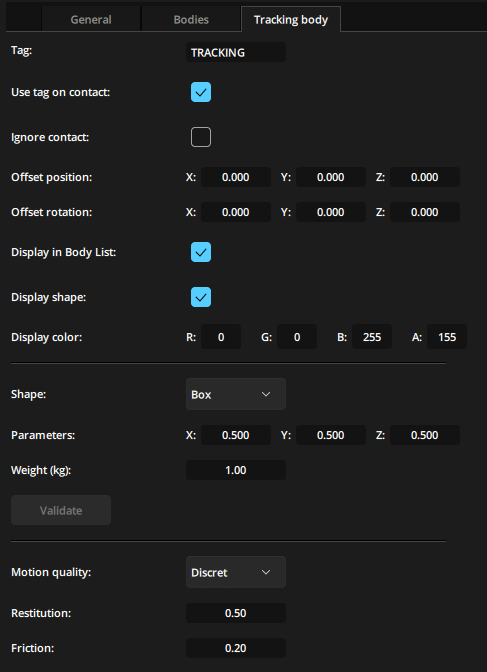Click the Tag field containing TRACKING
This screenshot has width=487, height=672.
(x=236, y=52)
